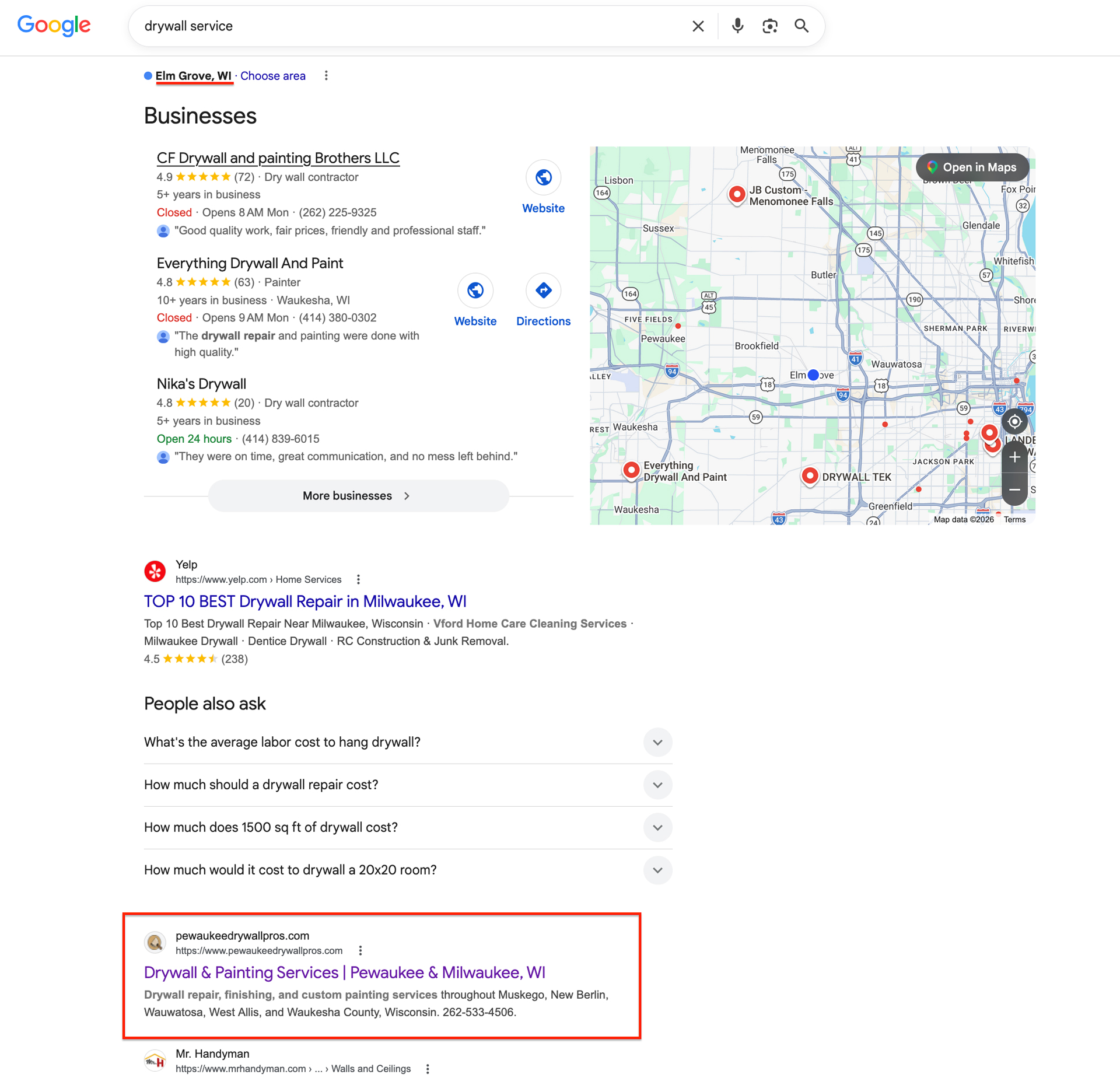The width and height of the screenshot is (1120, 1081).
Task: Click the pewaukeedrywallpros.com favicon
Action: 155,943
